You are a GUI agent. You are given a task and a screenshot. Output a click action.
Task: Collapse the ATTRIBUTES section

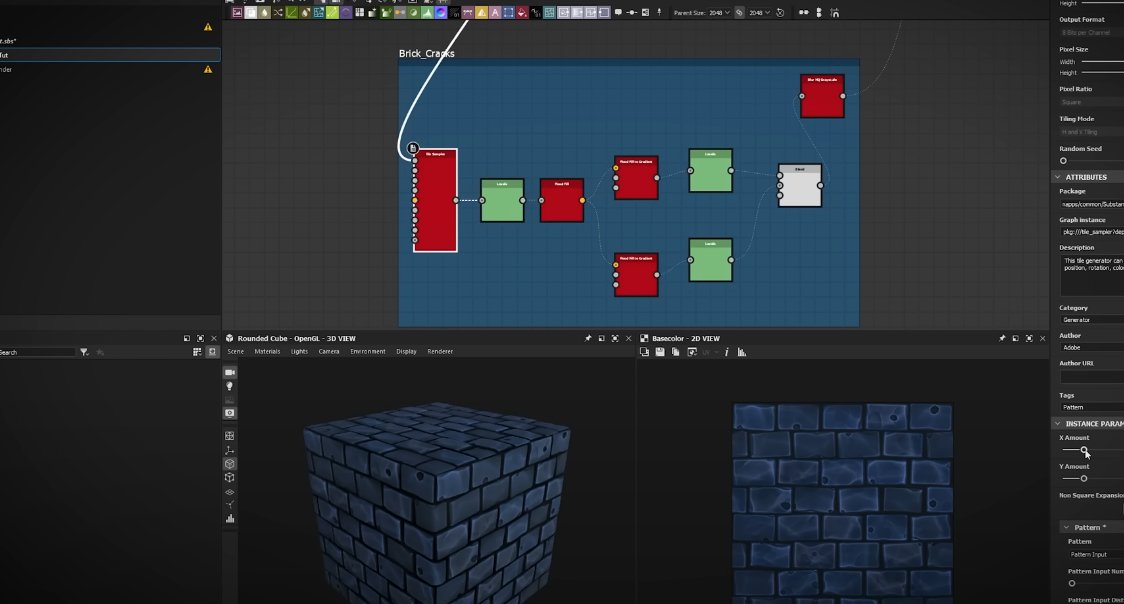(x=1058, y=177)
